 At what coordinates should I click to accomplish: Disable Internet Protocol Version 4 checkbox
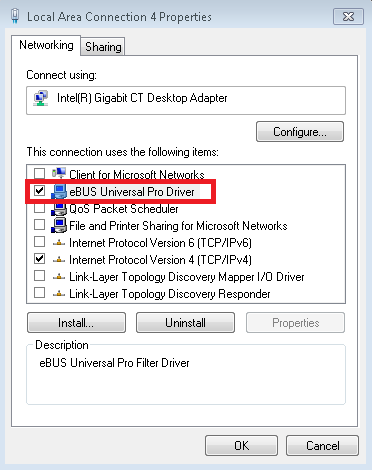(x=39, y=259)
